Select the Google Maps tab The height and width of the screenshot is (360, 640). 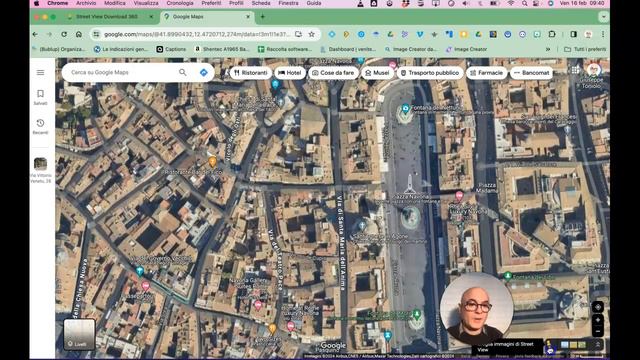coord(206,17)
